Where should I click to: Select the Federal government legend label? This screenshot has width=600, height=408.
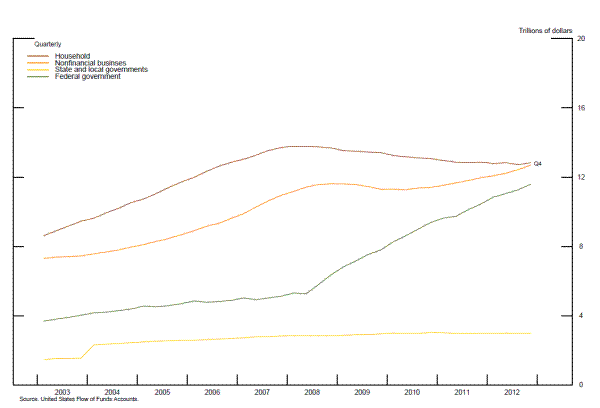87,77
